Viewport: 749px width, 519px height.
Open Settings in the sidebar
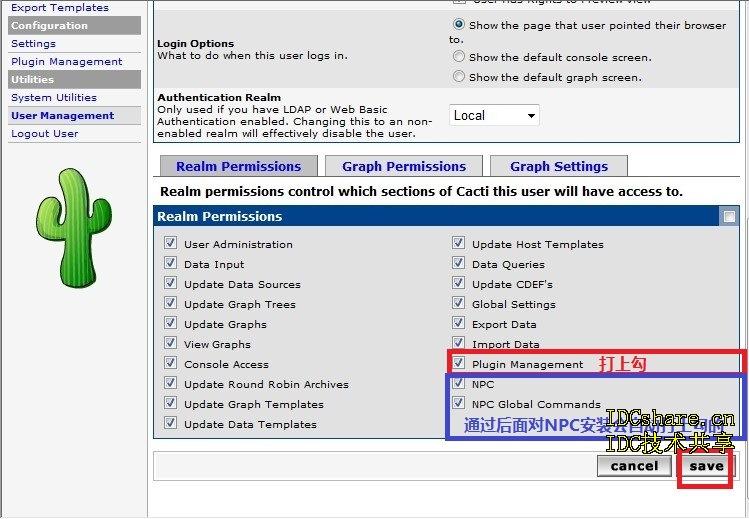[x=33, y=43]
